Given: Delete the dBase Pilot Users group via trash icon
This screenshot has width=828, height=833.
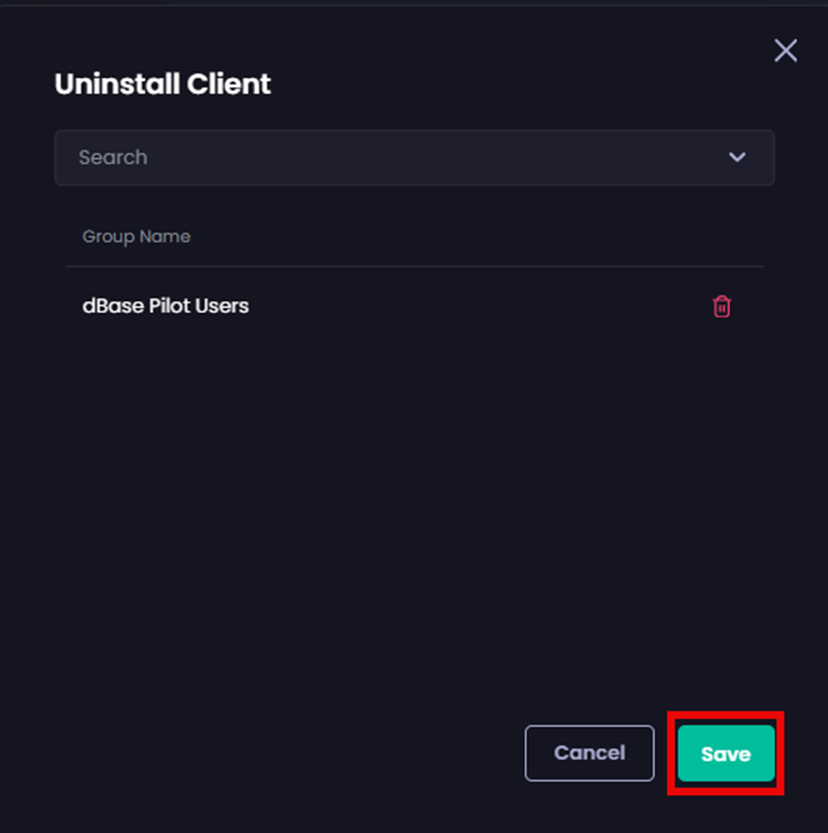Looking at the screenshot, I should [721, 306].
